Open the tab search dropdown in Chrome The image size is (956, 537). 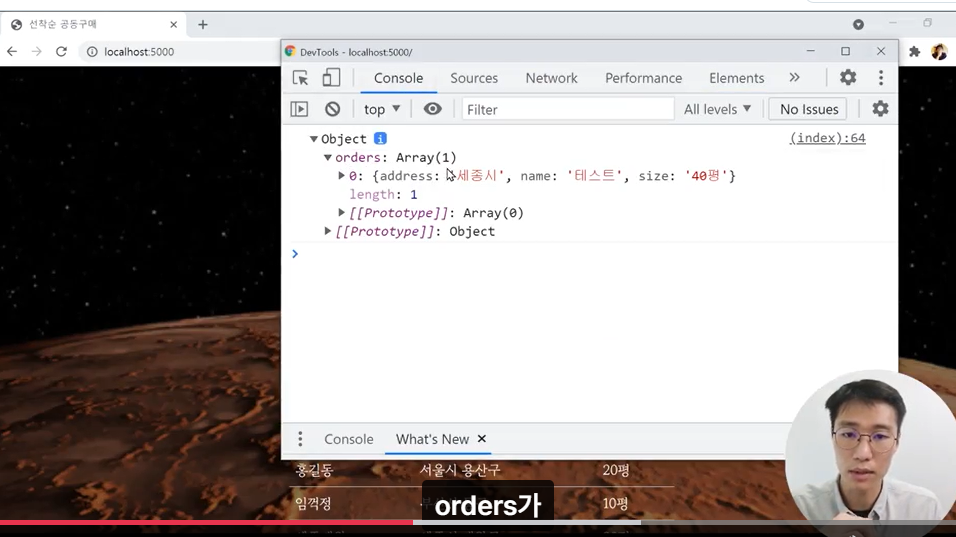[x=858, y=24]
